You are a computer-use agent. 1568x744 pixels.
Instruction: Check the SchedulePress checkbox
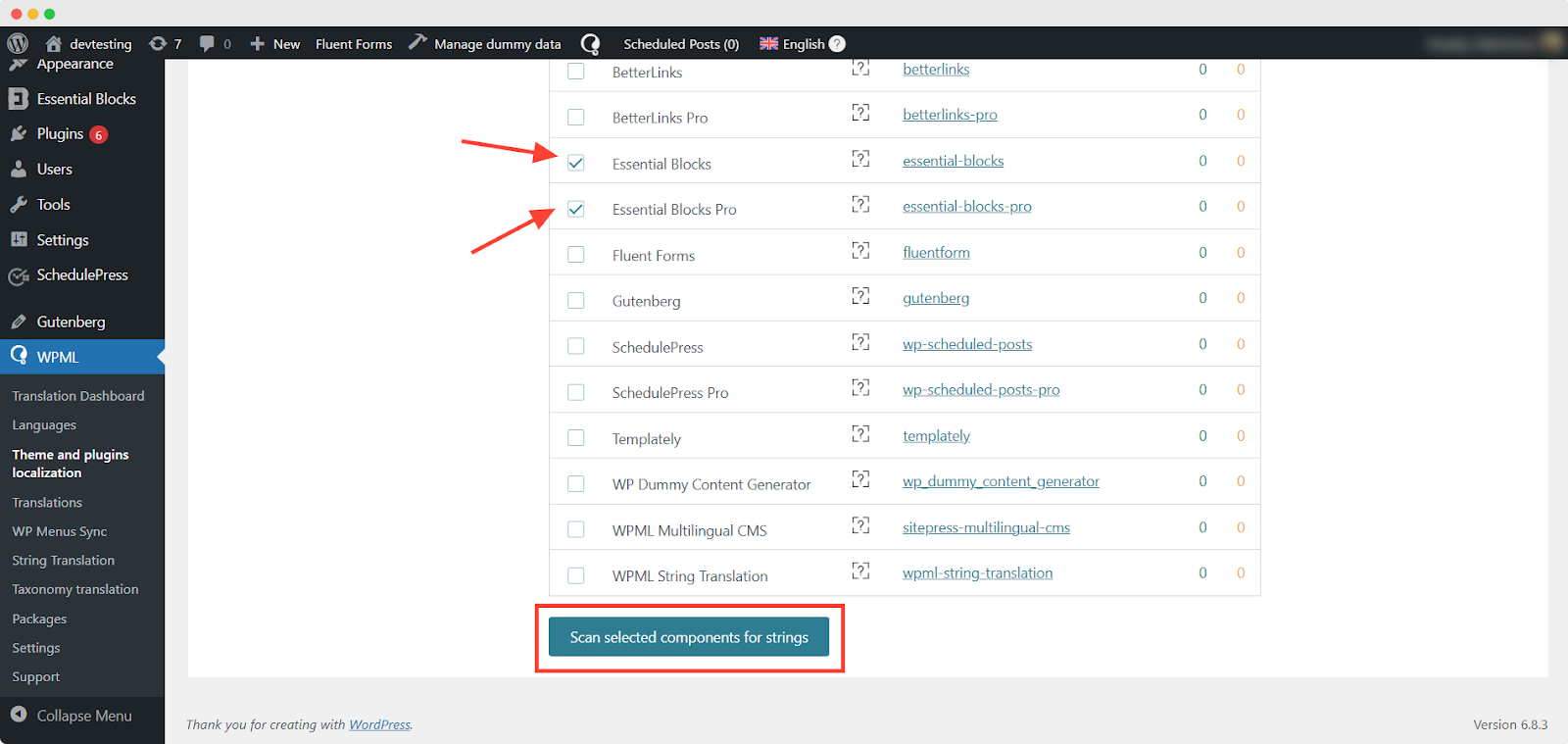click(x=576, y=346)
